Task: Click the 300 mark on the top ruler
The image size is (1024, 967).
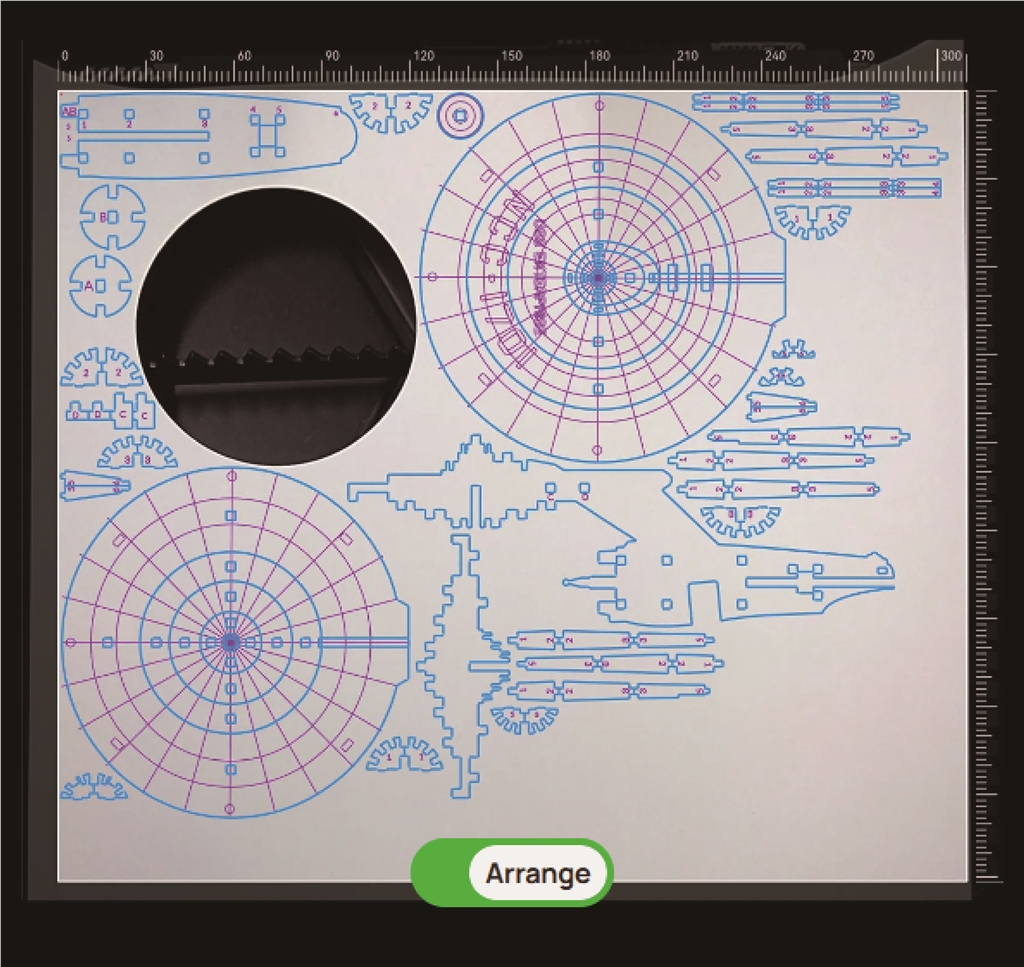Action: coord(951,57)
